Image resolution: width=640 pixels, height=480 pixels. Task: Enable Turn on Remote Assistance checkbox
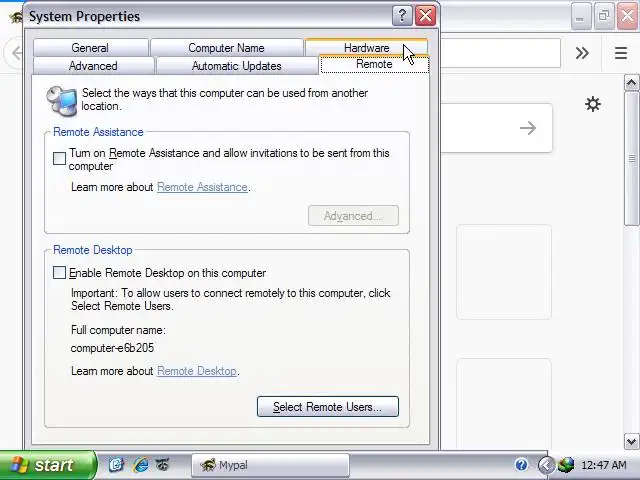pos(59,158)
